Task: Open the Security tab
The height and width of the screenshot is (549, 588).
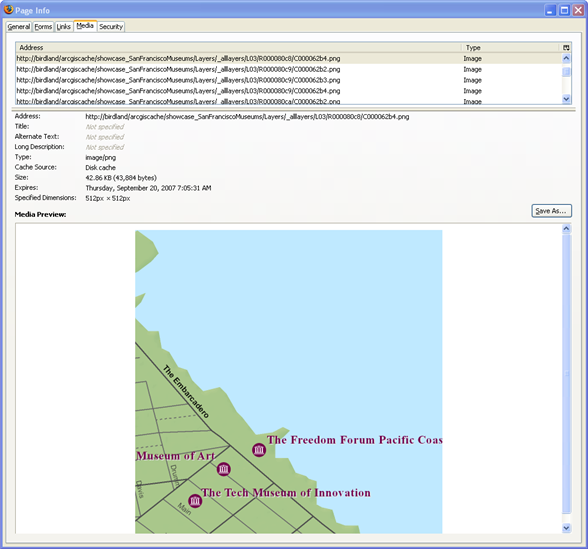Action: [x=111, y=27]
